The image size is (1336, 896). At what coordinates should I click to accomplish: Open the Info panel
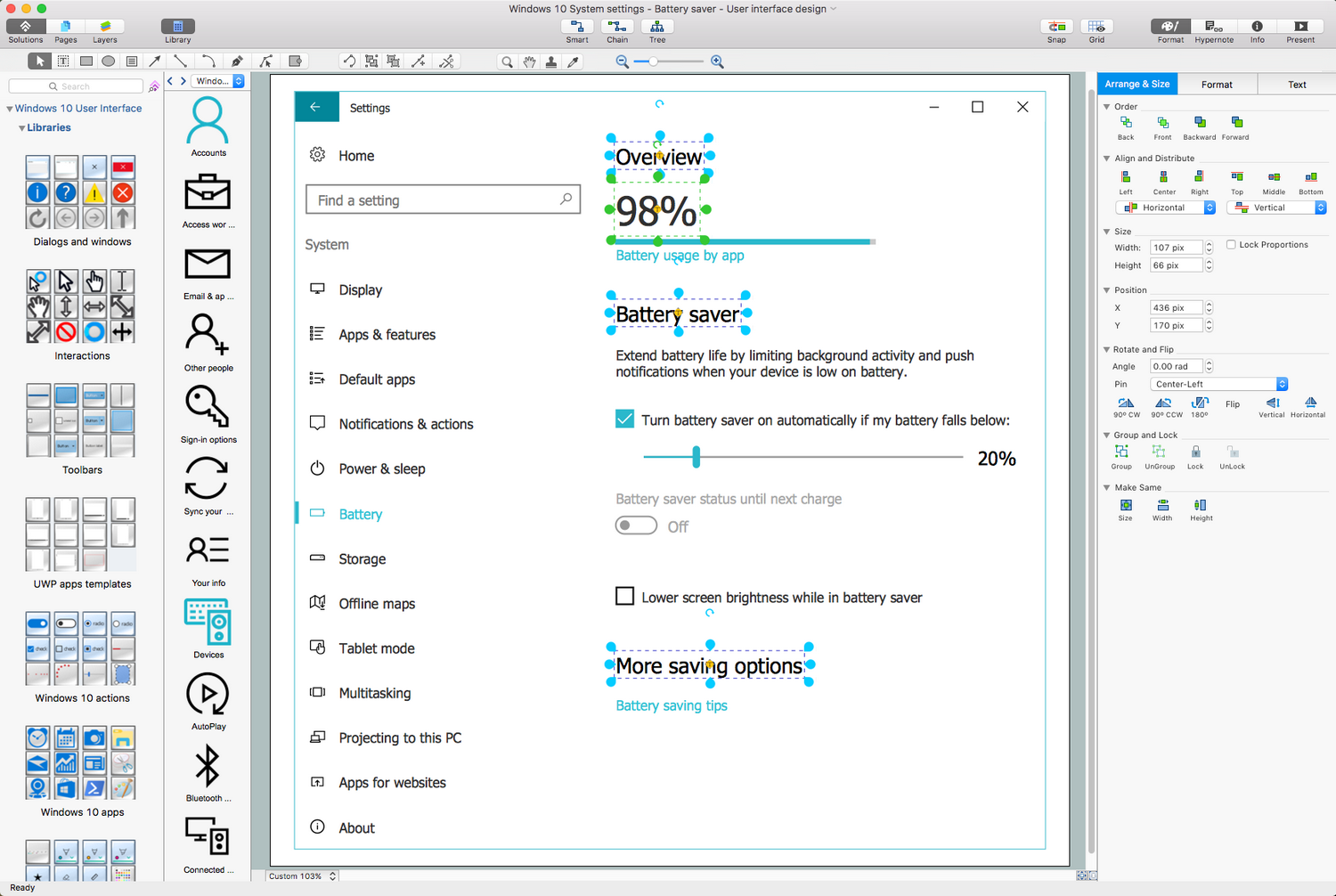[1257, 31]
